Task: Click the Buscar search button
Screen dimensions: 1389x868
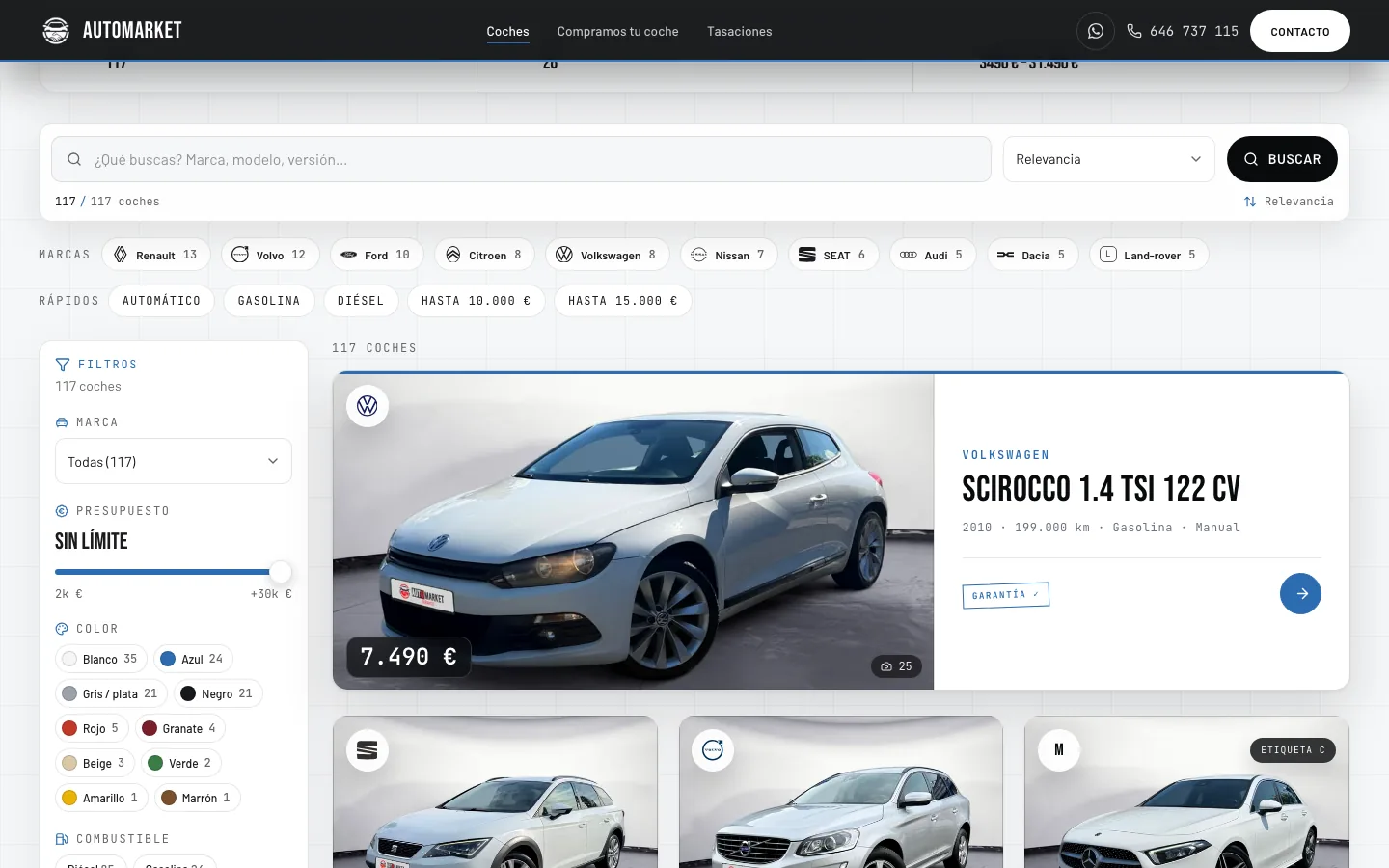Action: tap(1282, 159)
